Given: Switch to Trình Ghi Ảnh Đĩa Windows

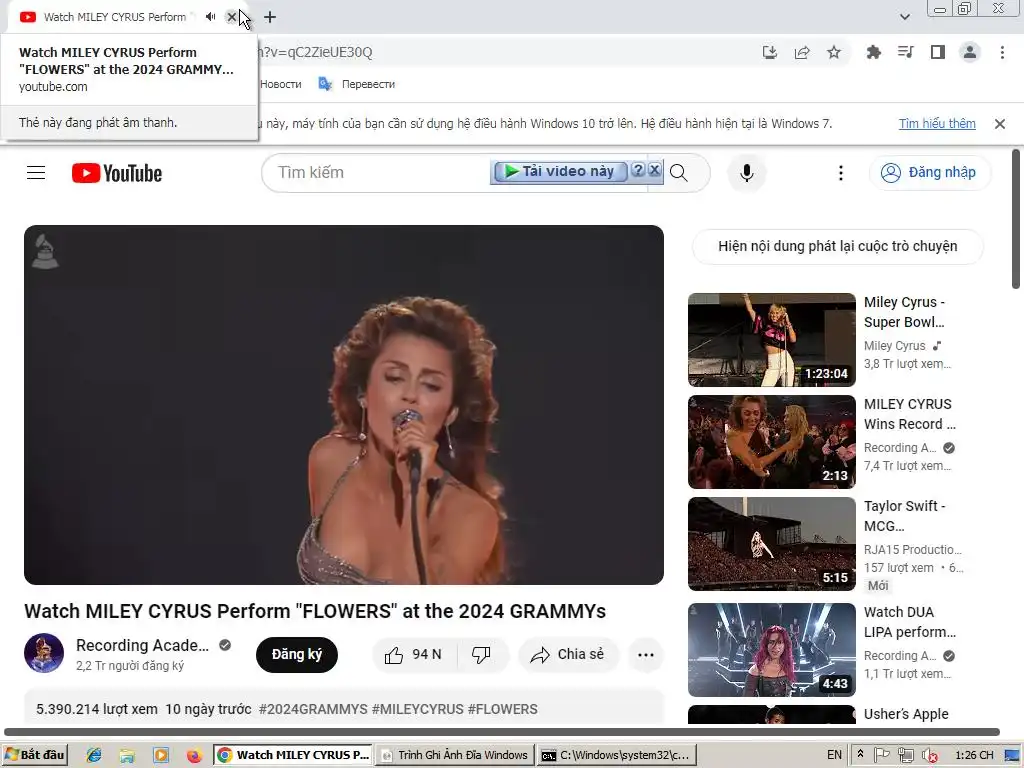Looking at the screenshot, I should click(455, 755).
